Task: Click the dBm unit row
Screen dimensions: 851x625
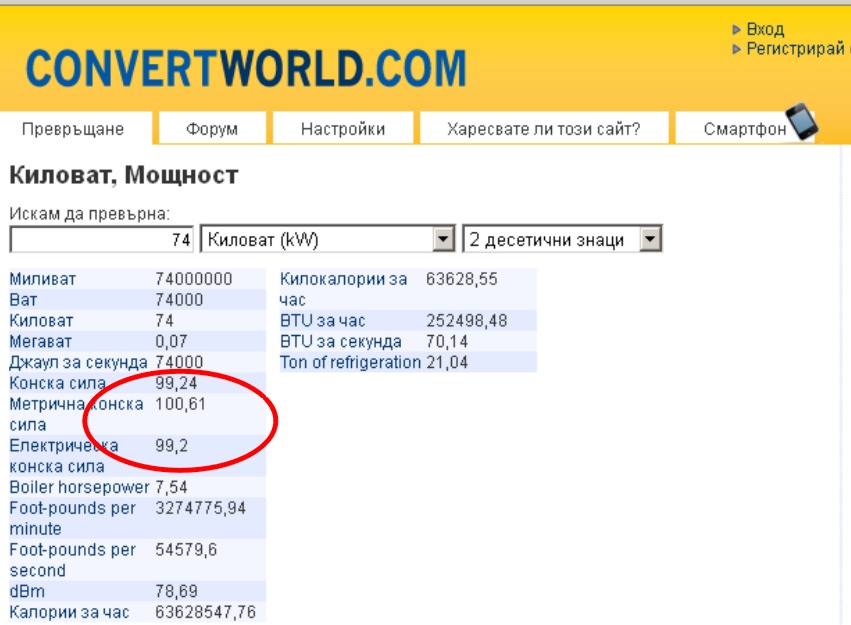Action: click(x=27, y=591)
